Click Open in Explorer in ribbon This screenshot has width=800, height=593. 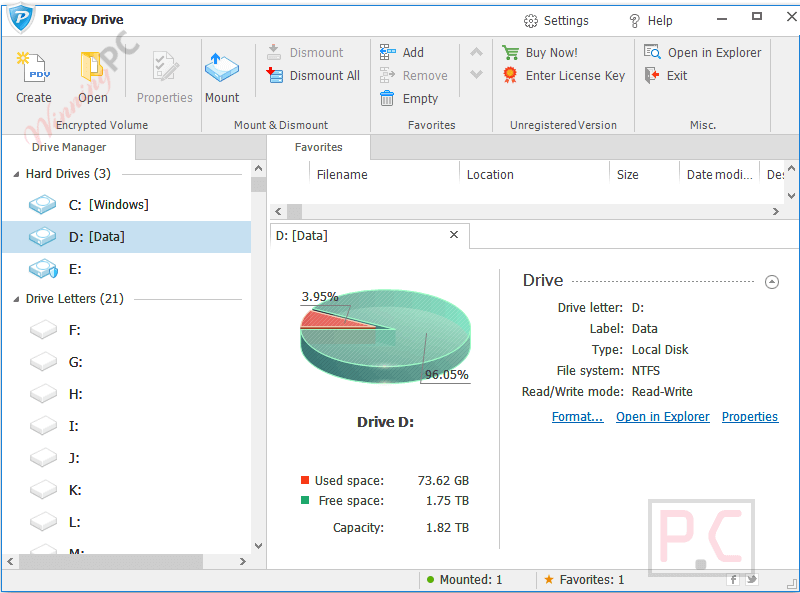point(703,53)
